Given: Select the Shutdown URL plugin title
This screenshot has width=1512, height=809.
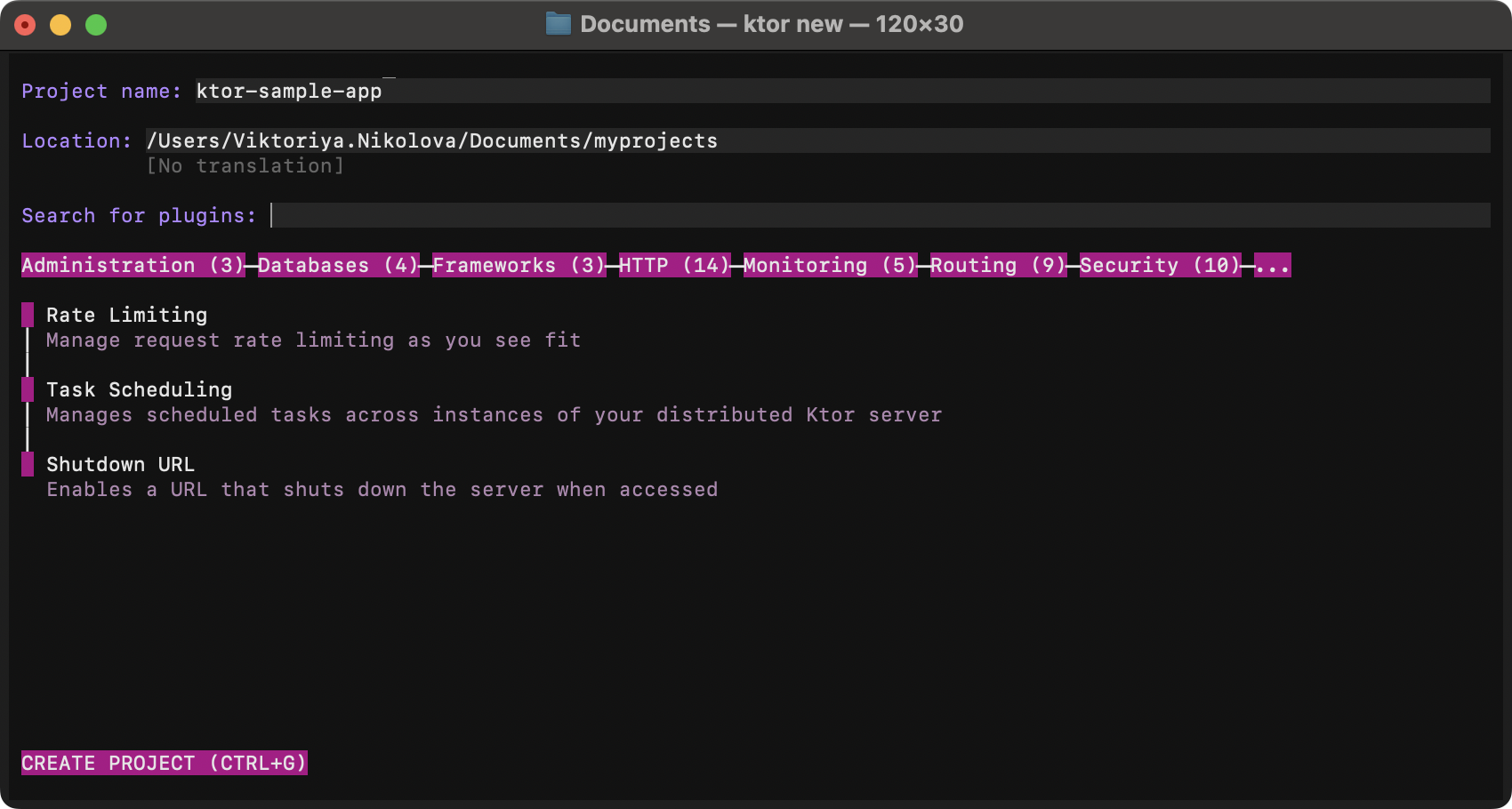Looking at the screenshot, I should 120,464.
